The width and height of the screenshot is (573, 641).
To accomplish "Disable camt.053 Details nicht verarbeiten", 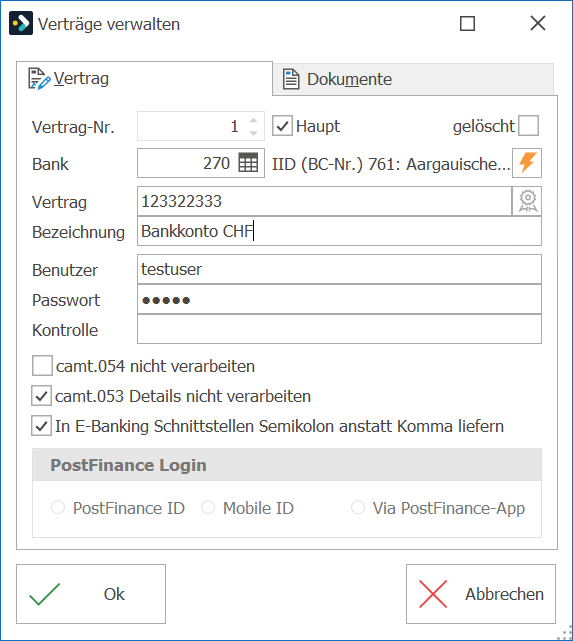I will click(41, 396).
